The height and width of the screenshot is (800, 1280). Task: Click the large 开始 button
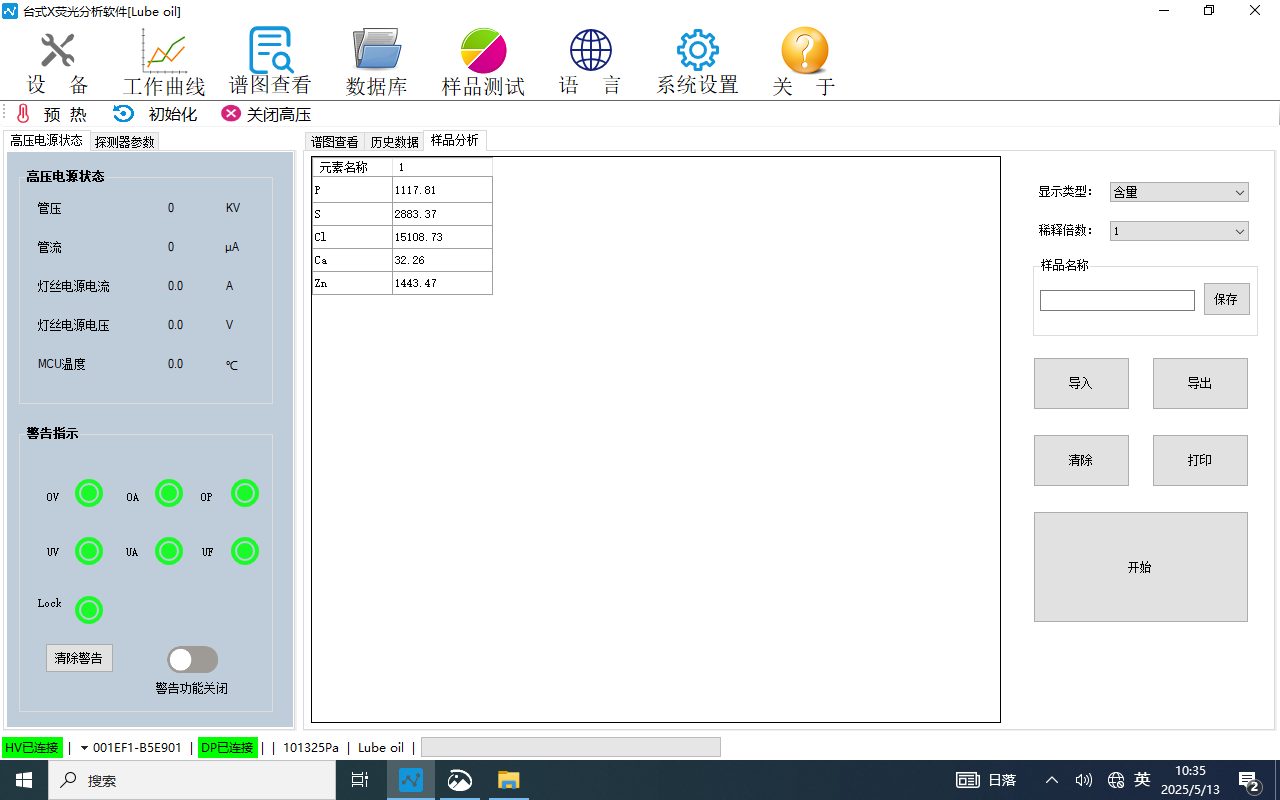pos(1140,567)
